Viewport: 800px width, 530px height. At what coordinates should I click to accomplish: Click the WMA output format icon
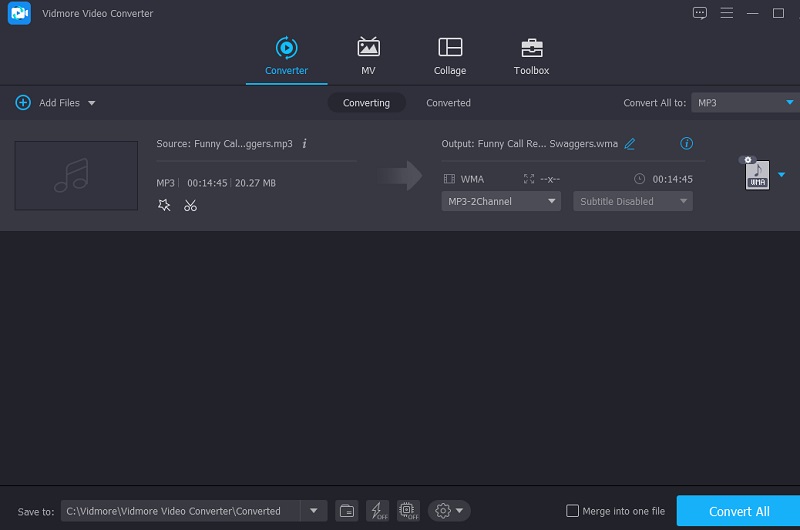757,175
